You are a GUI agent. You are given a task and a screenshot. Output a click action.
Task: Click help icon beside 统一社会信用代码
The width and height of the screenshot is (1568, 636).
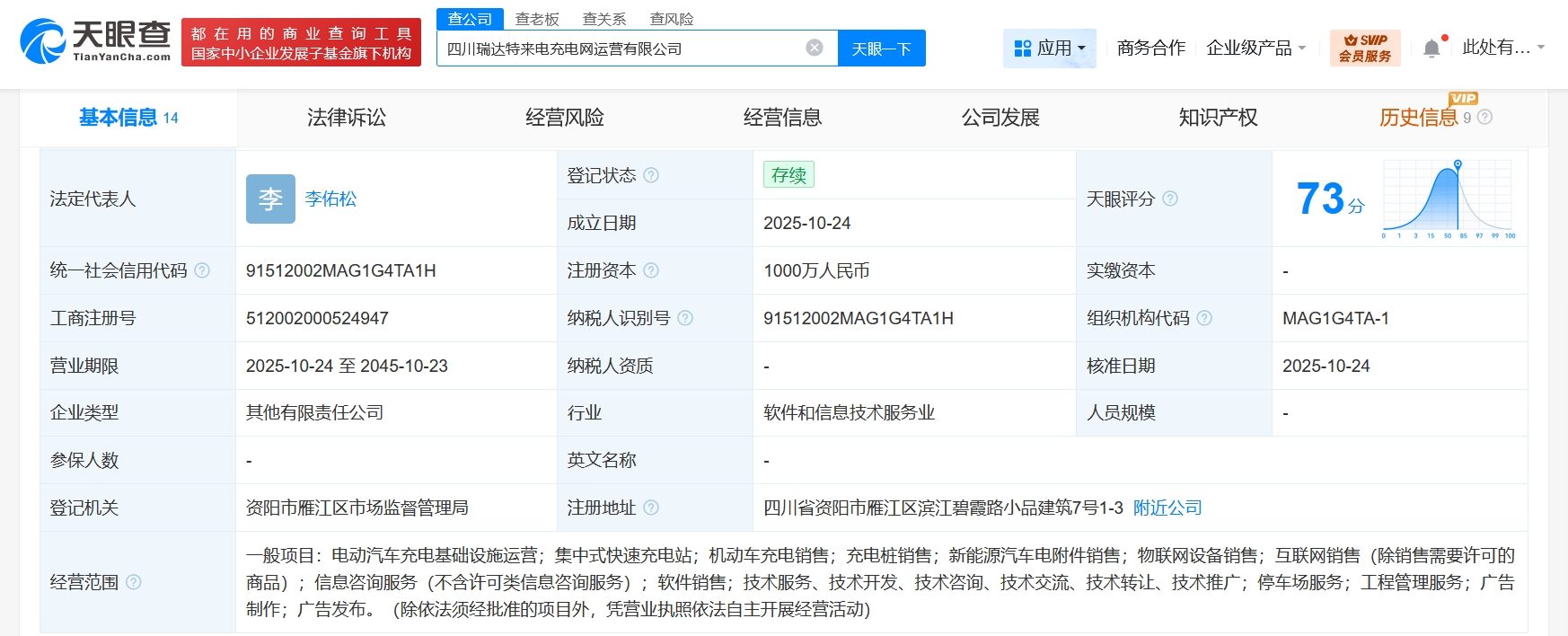[203, 270]
